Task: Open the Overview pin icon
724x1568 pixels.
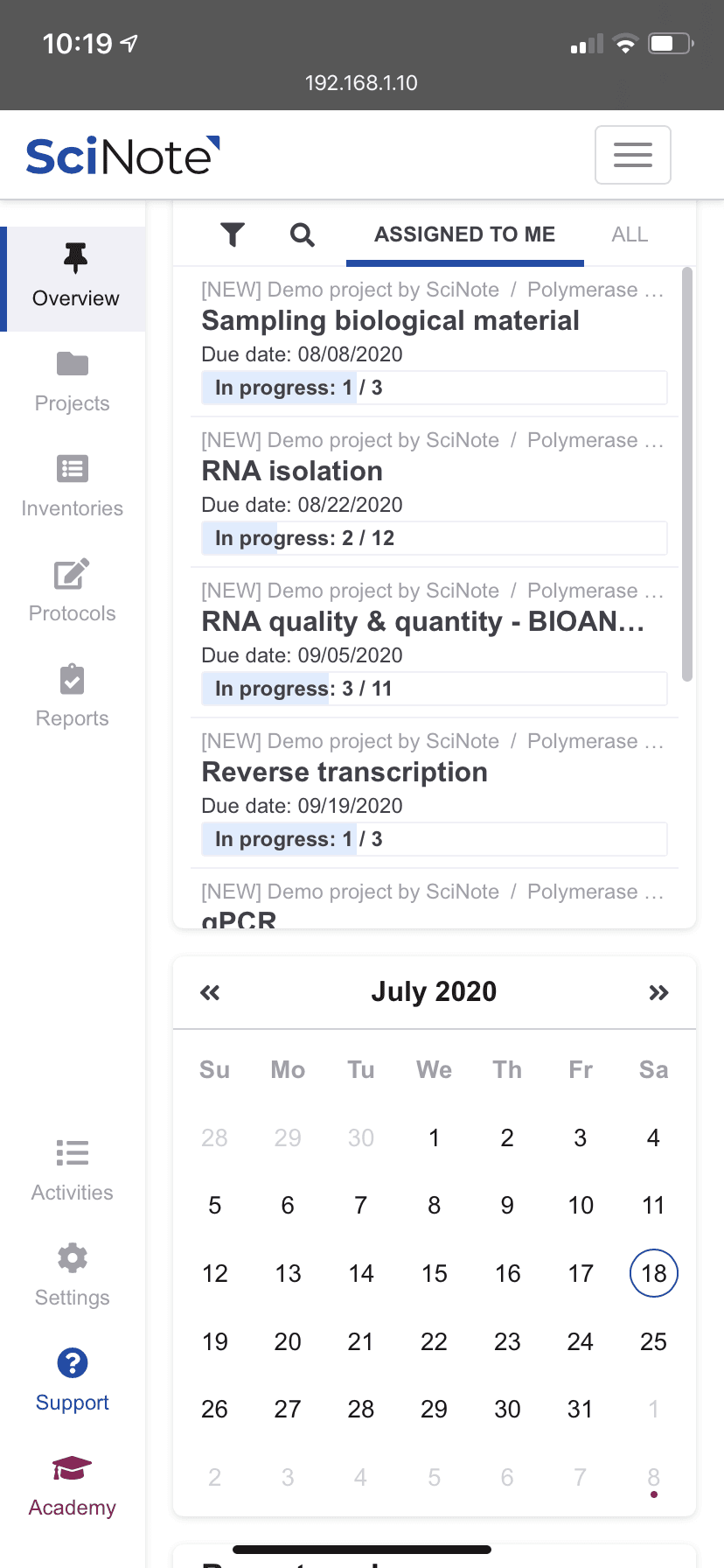Action: coord(75,258)
